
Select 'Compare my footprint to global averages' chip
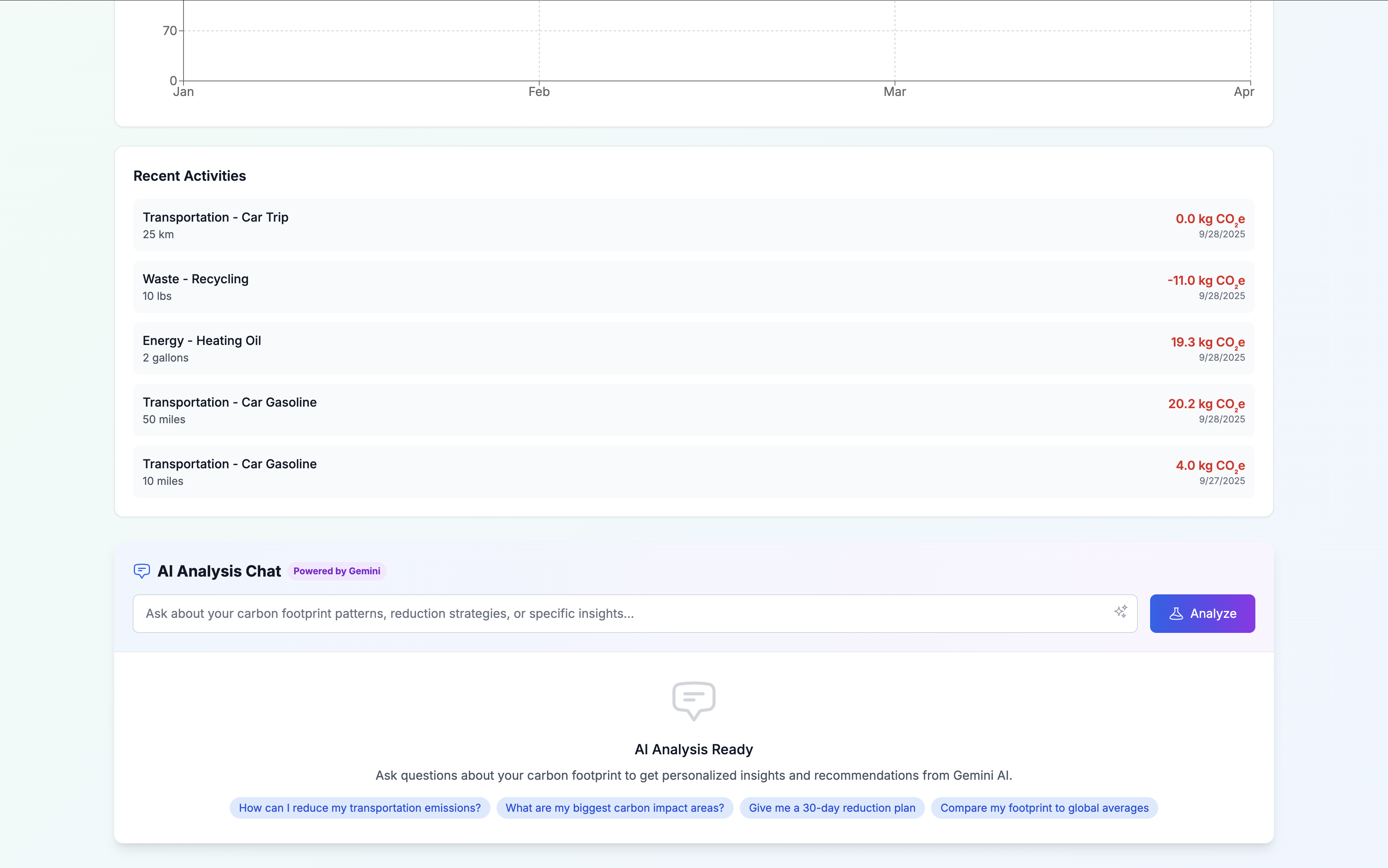pyautogui.click(x=1044, y=808)
